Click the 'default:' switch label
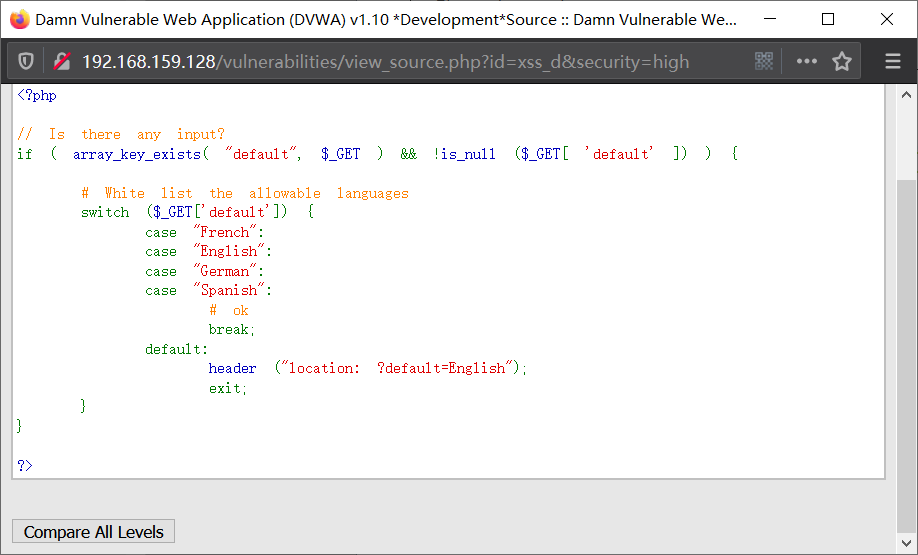The height and width of the screenshot is (555, 918). point(176,350)
